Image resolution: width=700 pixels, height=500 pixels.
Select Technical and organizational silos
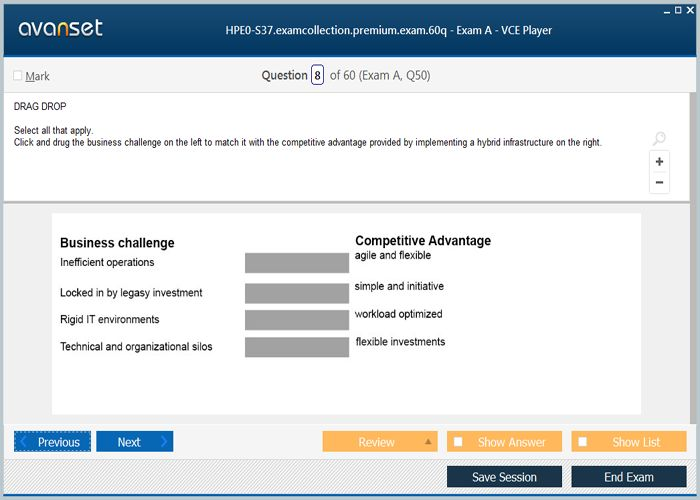tap(136, 346)
